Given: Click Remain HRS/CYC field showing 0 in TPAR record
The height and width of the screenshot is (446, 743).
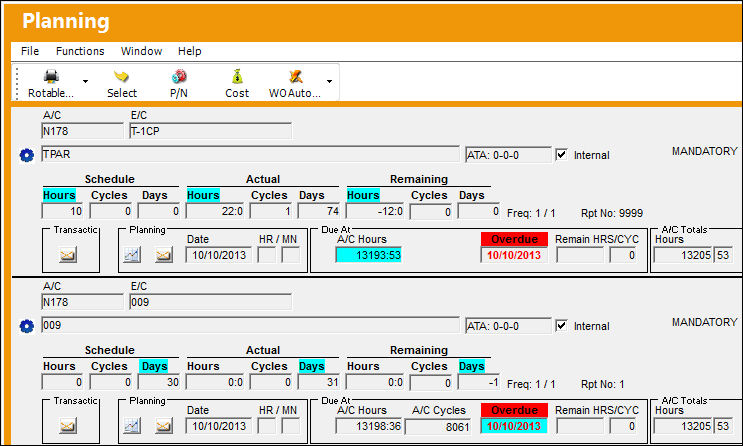Looking at the screenshot, I should [x=623, y=255].
